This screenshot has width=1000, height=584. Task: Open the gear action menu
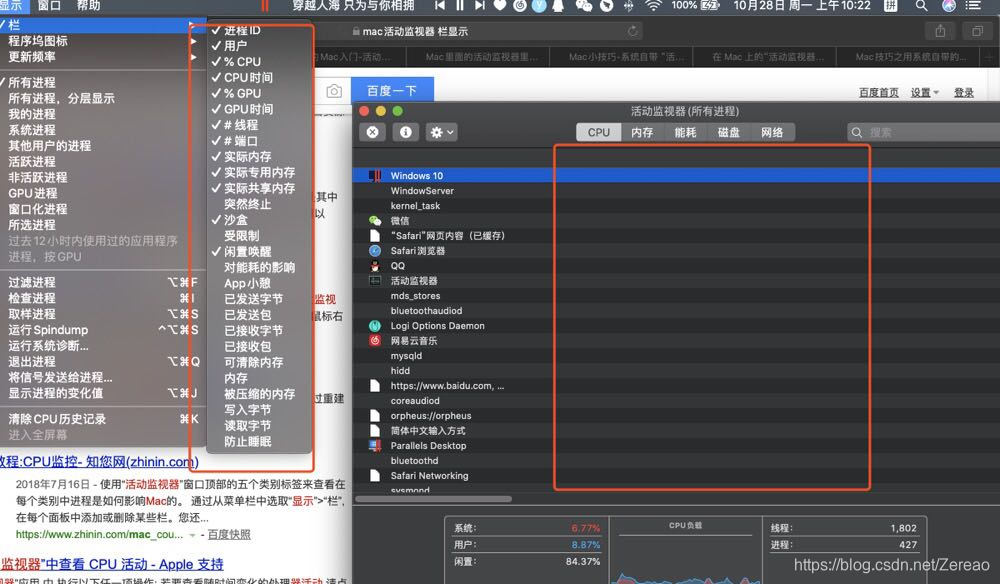[x=442, y=132]
